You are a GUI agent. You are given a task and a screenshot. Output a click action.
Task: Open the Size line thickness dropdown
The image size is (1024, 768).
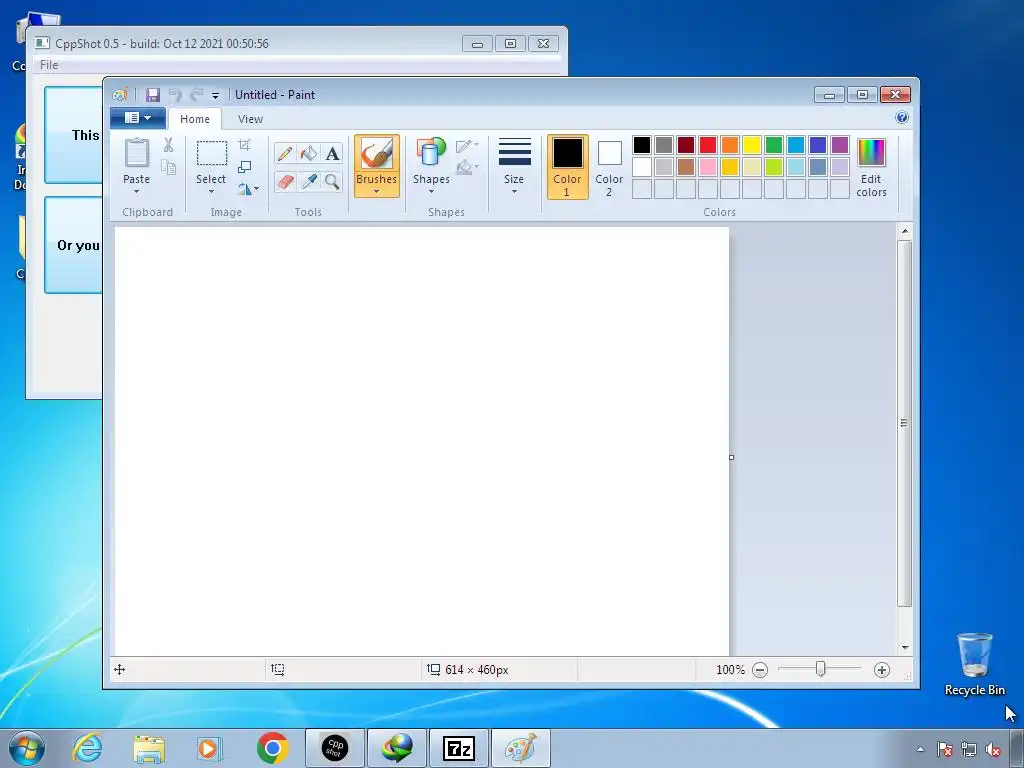coord(514,167)
